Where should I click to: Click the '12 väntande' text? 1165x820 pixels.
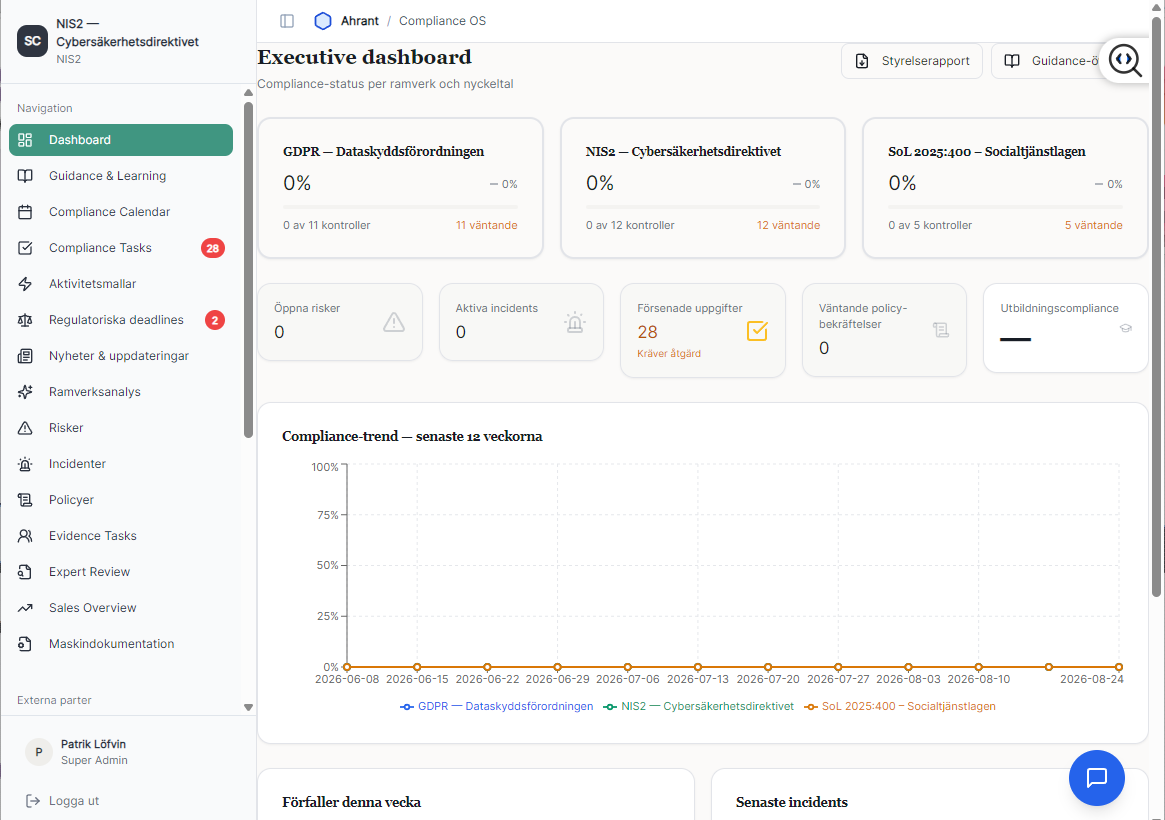[x=788, y=225]
